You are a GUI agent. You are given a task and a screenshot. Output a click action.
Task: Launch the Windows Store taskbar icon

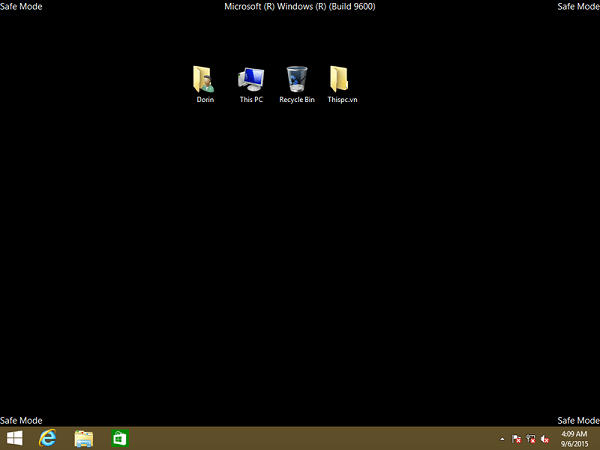point(119,439)
